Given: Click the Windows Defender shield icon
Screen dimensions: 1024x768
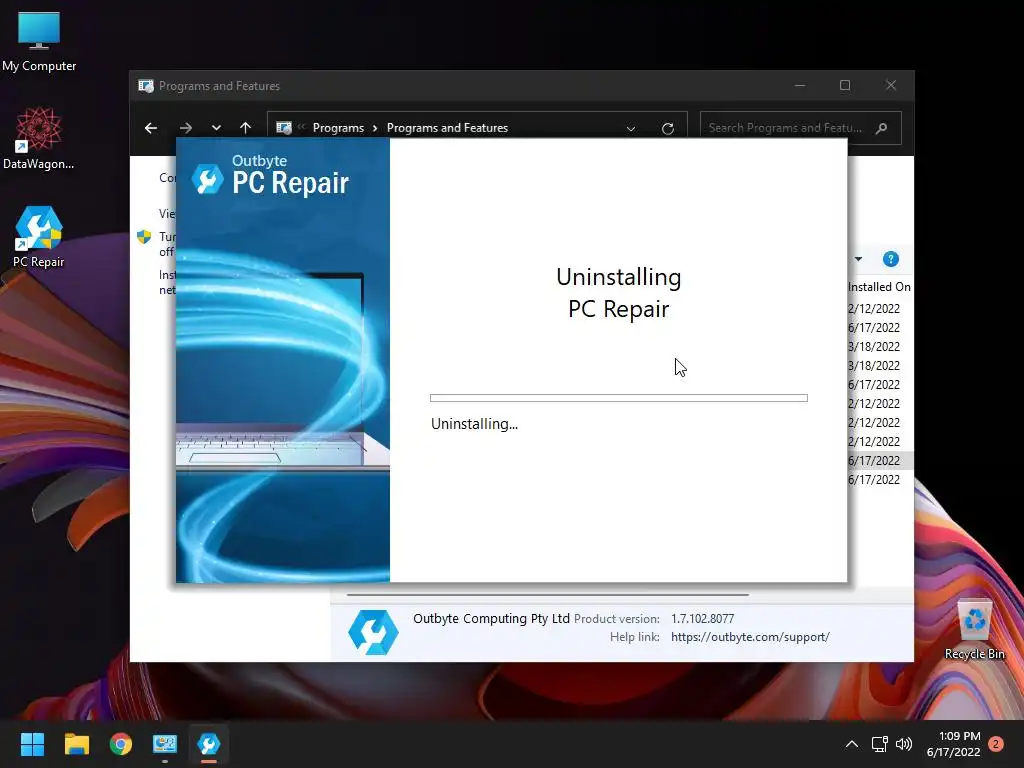Looking at the screenshot, I should [x=144, y=236].
